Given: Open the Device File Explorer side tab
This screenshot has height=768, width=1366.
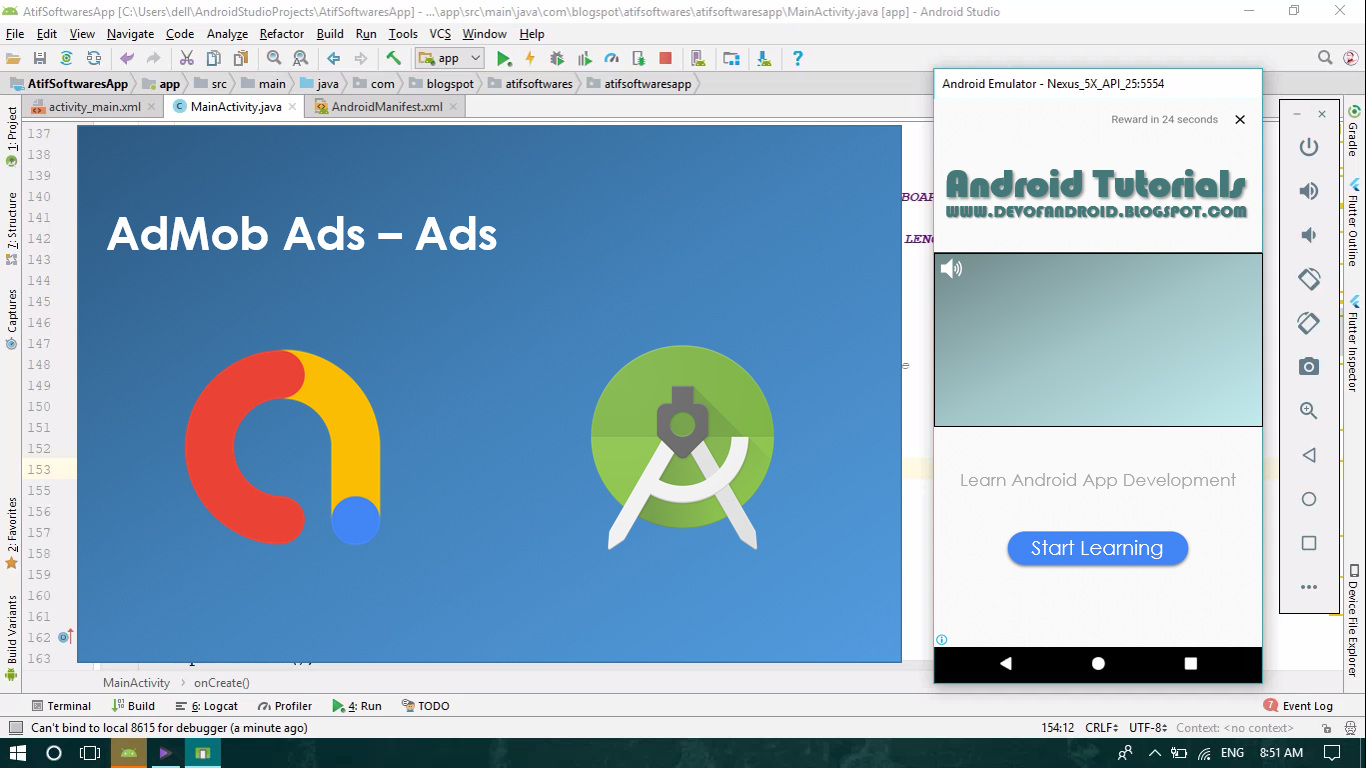Looking at the screenshot, I should (1353, 621).
